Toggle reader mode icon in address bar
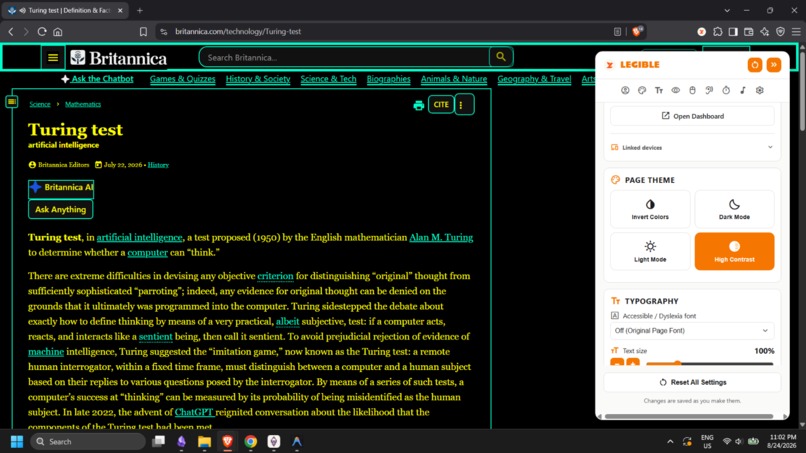 click(617, 32)
